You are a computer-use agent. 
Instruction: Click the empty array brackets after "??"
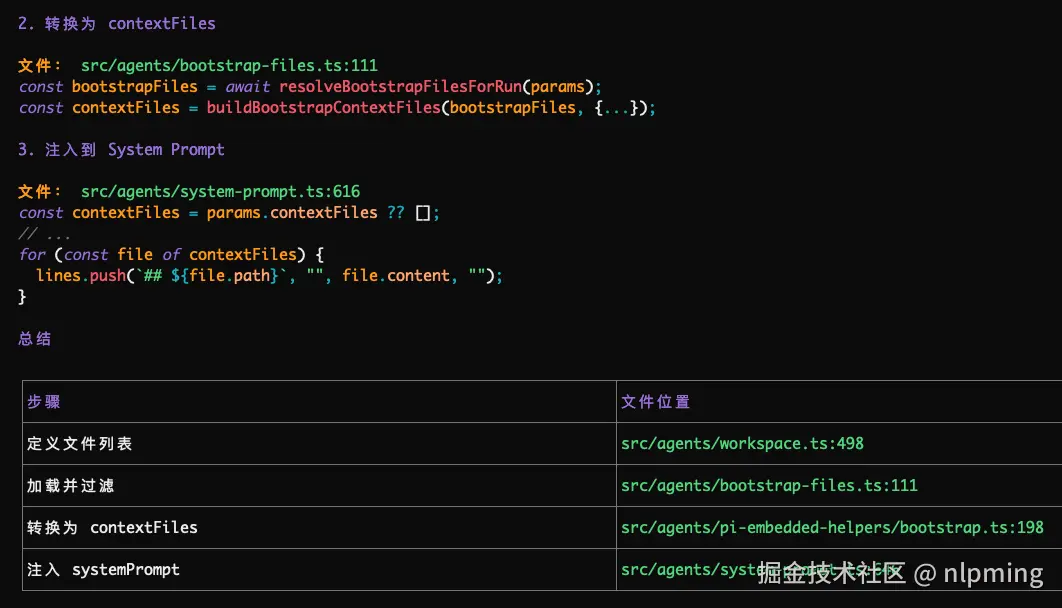click(x=422, y=212)
